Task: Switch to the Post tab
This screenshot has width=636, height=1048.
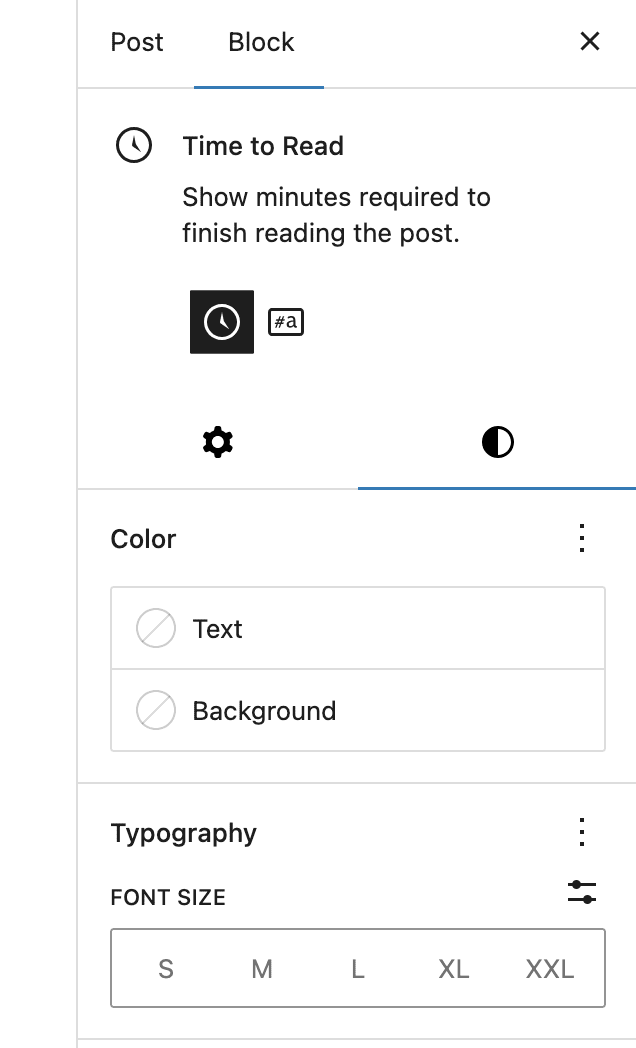Action: 137,42
